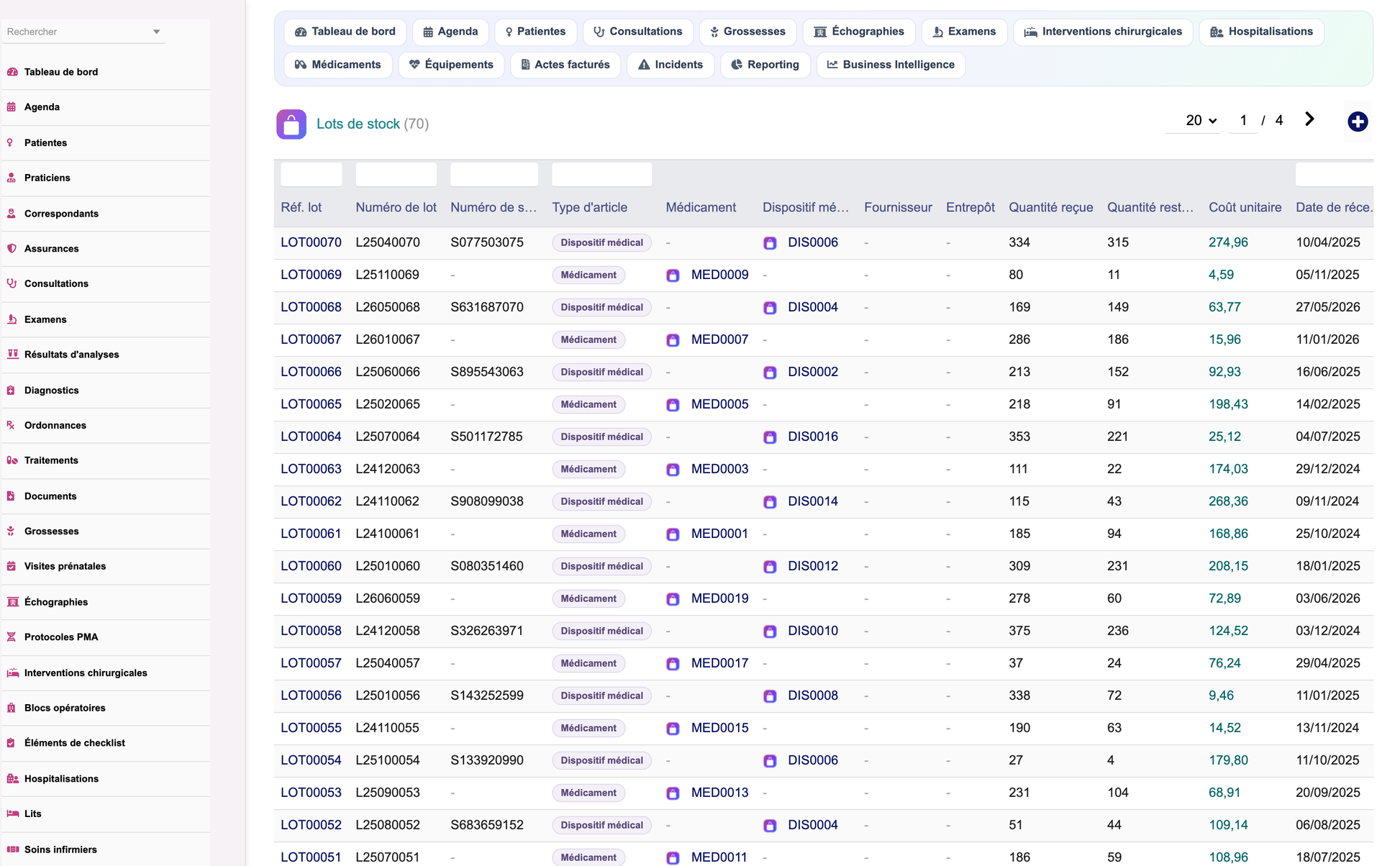Click the Correspondants icon in sidebar
The height and width of the screenshot is (866, 1400).
point(12,214)
